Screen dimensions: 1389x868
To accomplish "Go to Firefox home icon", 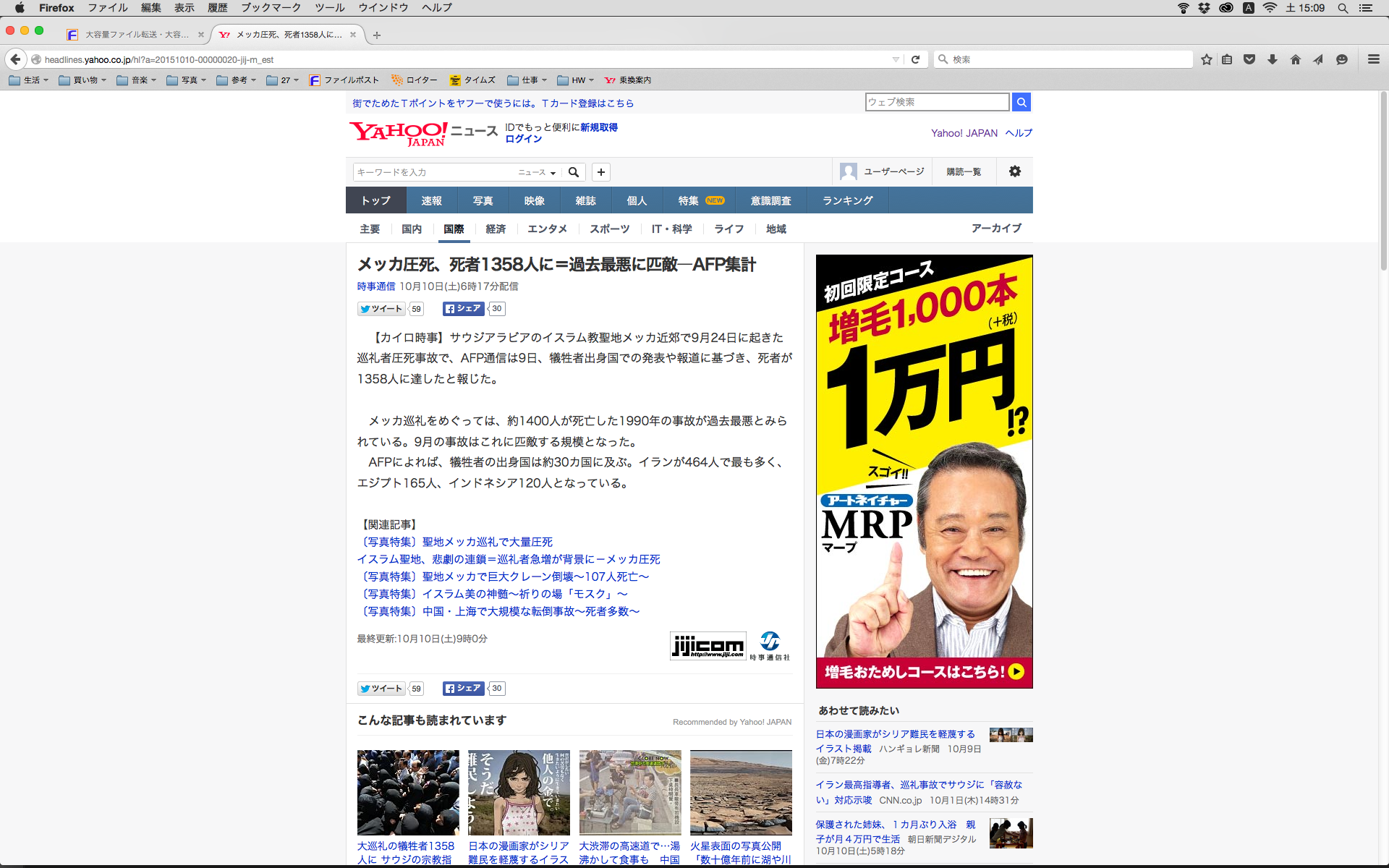I will point(1295,59).
